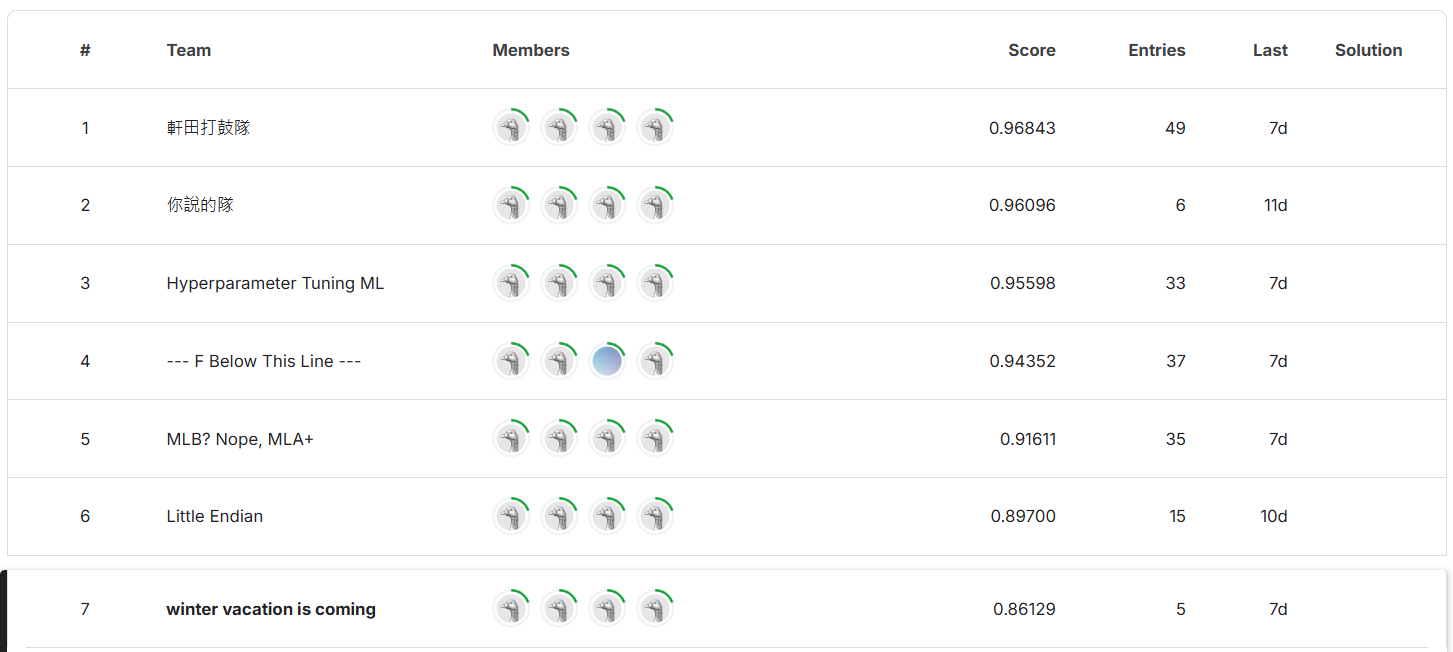Image resolution: width=1453 pixels, height=652 pixels.
Task: Click the Score column header
Action: [1031, 50]
